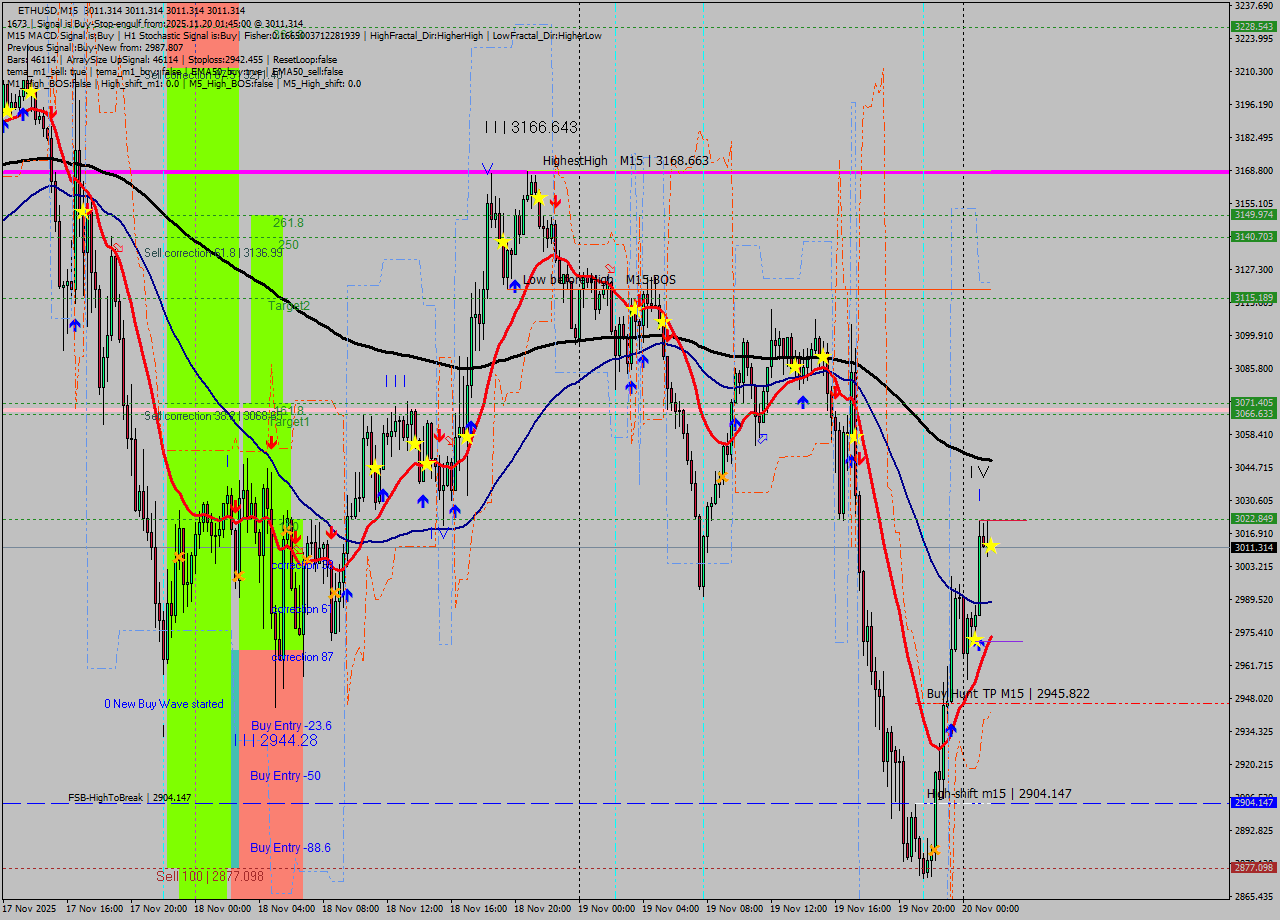Select the orange cross marker at the 2877 low
The width and height of the screenshot is (1280, 920).
tap(934, 850)
